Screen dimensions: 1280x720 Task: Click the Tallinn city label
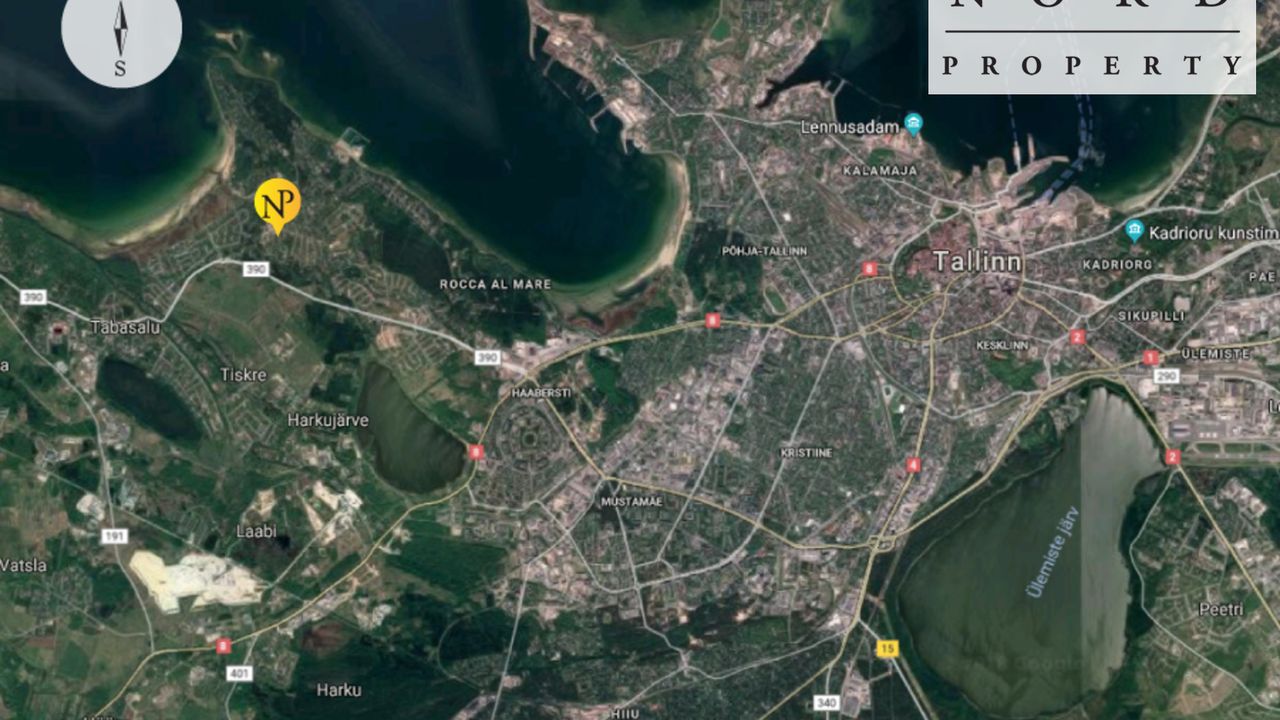[977, 262]
